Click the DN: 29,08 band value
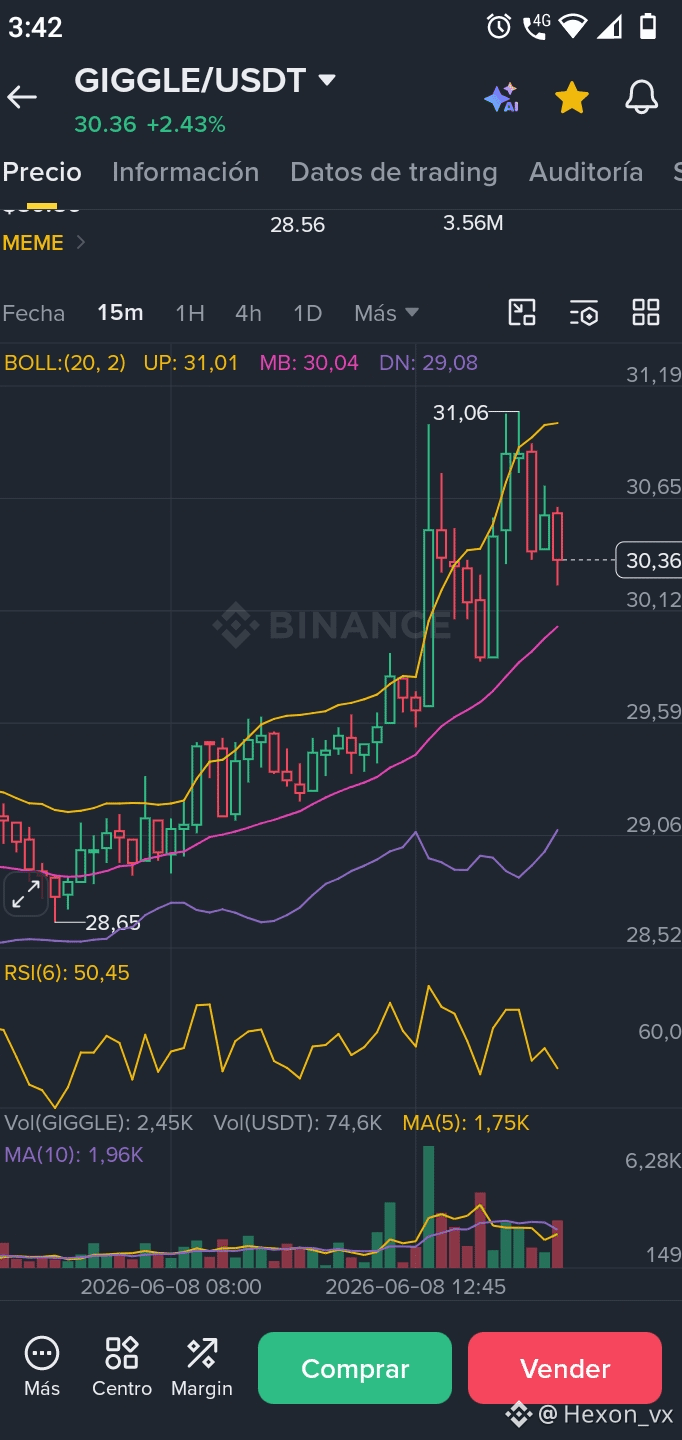The width and height of the screenshot is (682, 1440). [x=428, y=363]
